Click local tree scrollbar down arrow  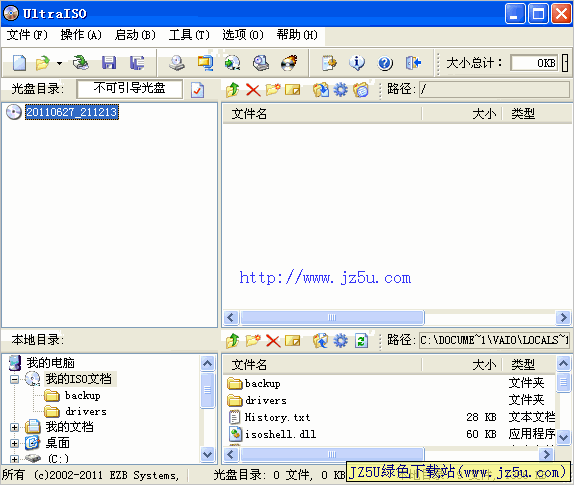pos(208,454)
